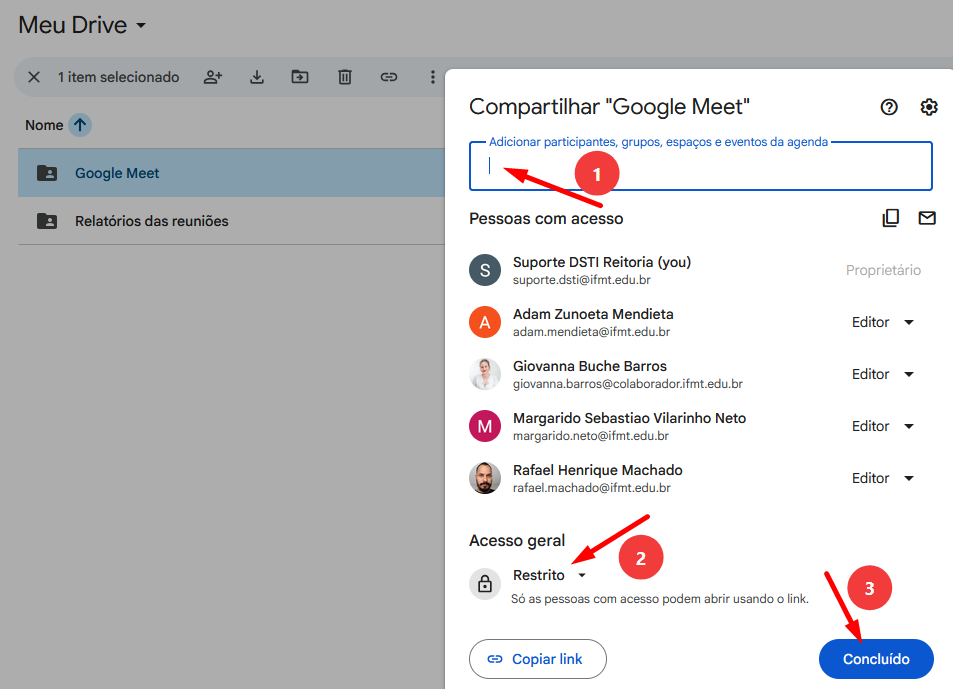Open Editor dropdown for Rafael Henrique Machado
953x689 pixels.
(882, 478)
